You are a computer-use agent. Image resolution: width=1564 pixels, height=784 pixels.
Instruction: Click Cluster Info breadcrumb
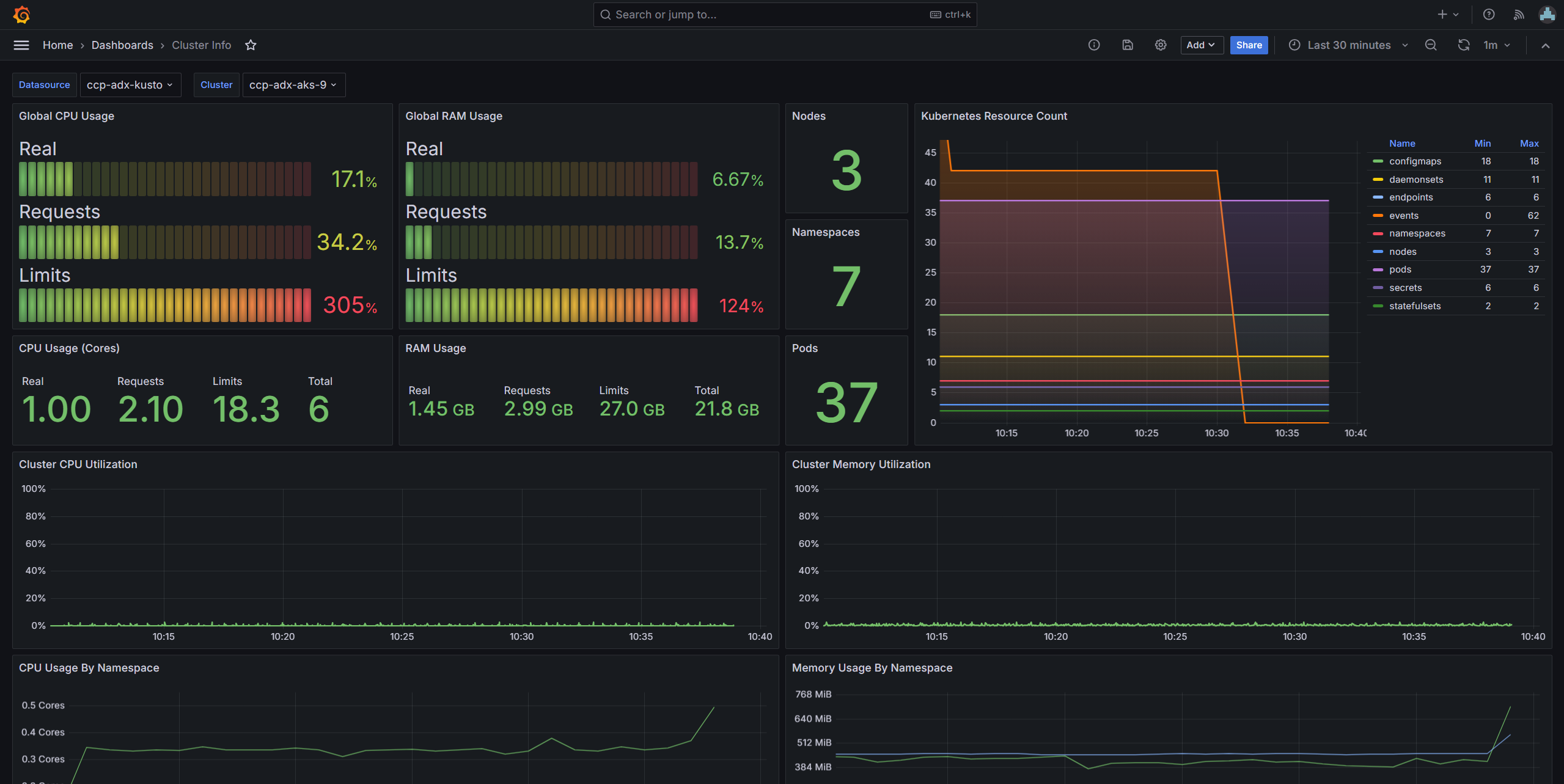(202, 45)
